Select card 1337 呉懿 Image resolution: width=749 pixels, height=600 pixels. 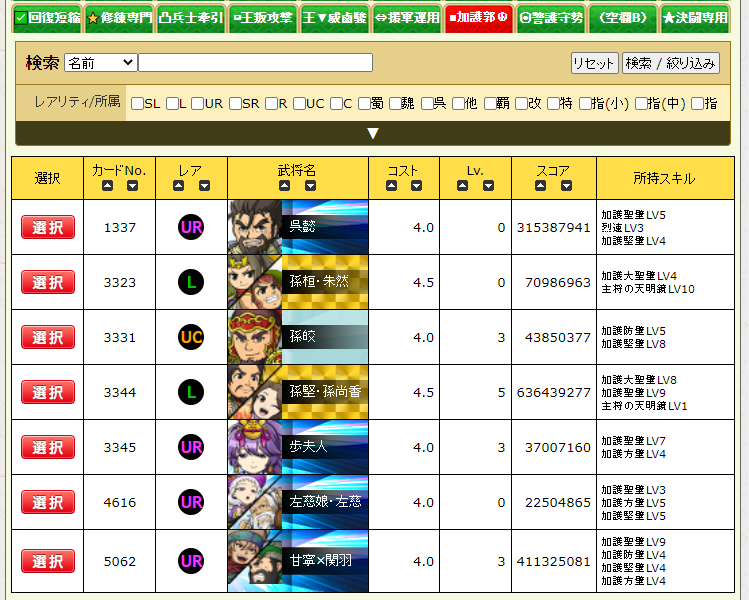pos(48,227)
